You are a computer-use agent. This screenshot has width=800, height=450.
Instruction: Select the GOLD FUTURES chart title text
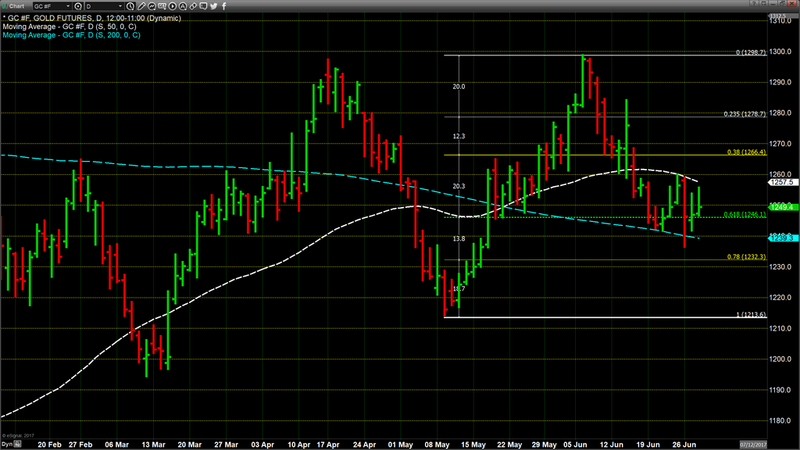pyautogui.click(x=91, y=18)
